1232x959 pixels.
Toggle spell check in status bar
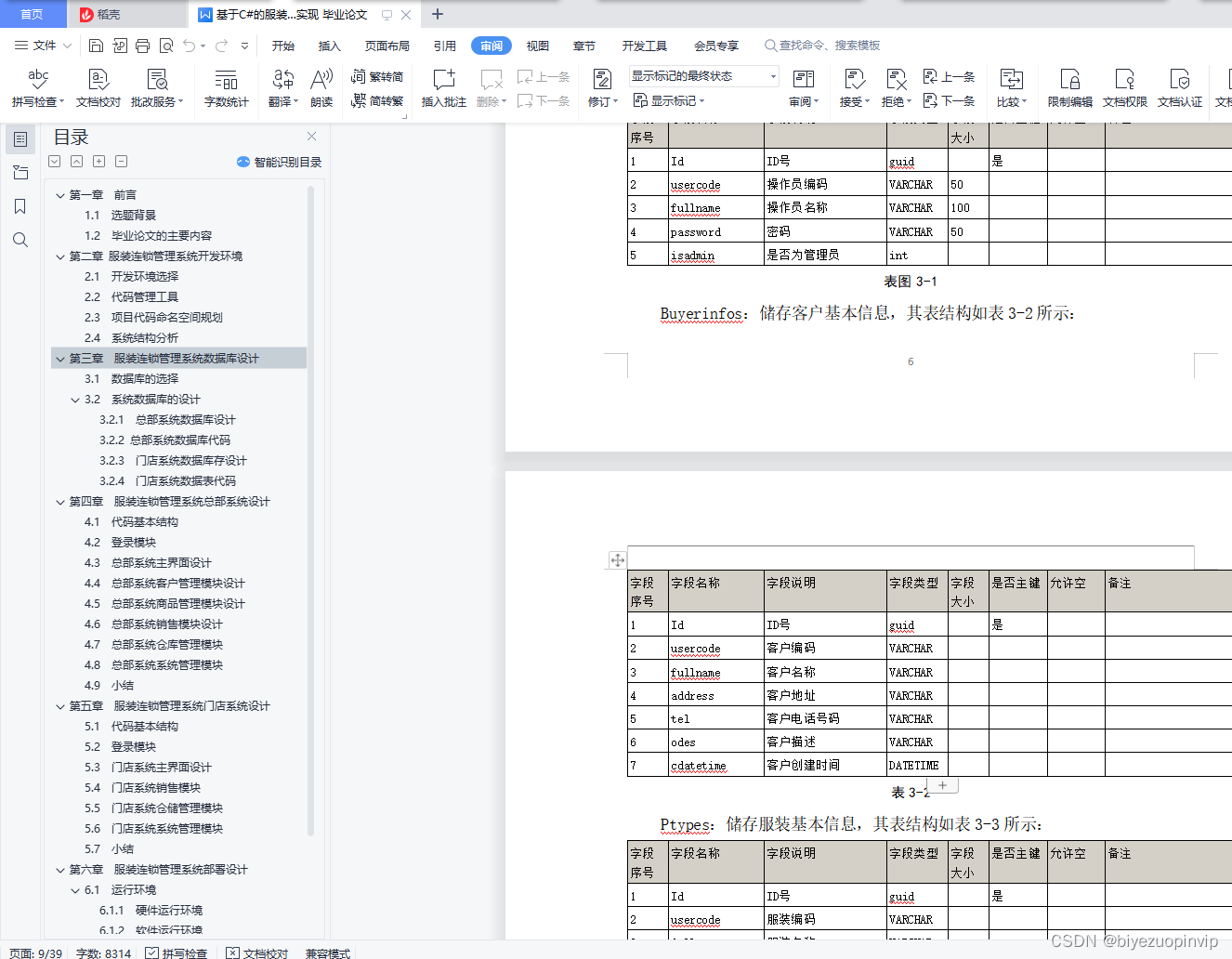coord(177,952)
